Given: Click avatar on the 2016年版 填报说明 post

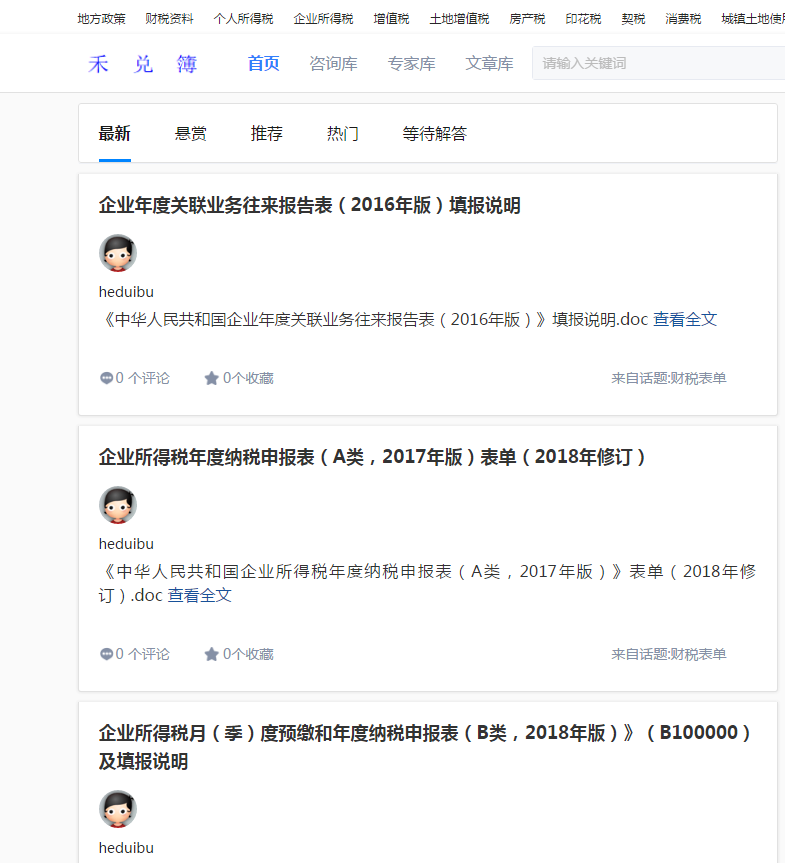Looking at the screenshot, I should point(118,253).
